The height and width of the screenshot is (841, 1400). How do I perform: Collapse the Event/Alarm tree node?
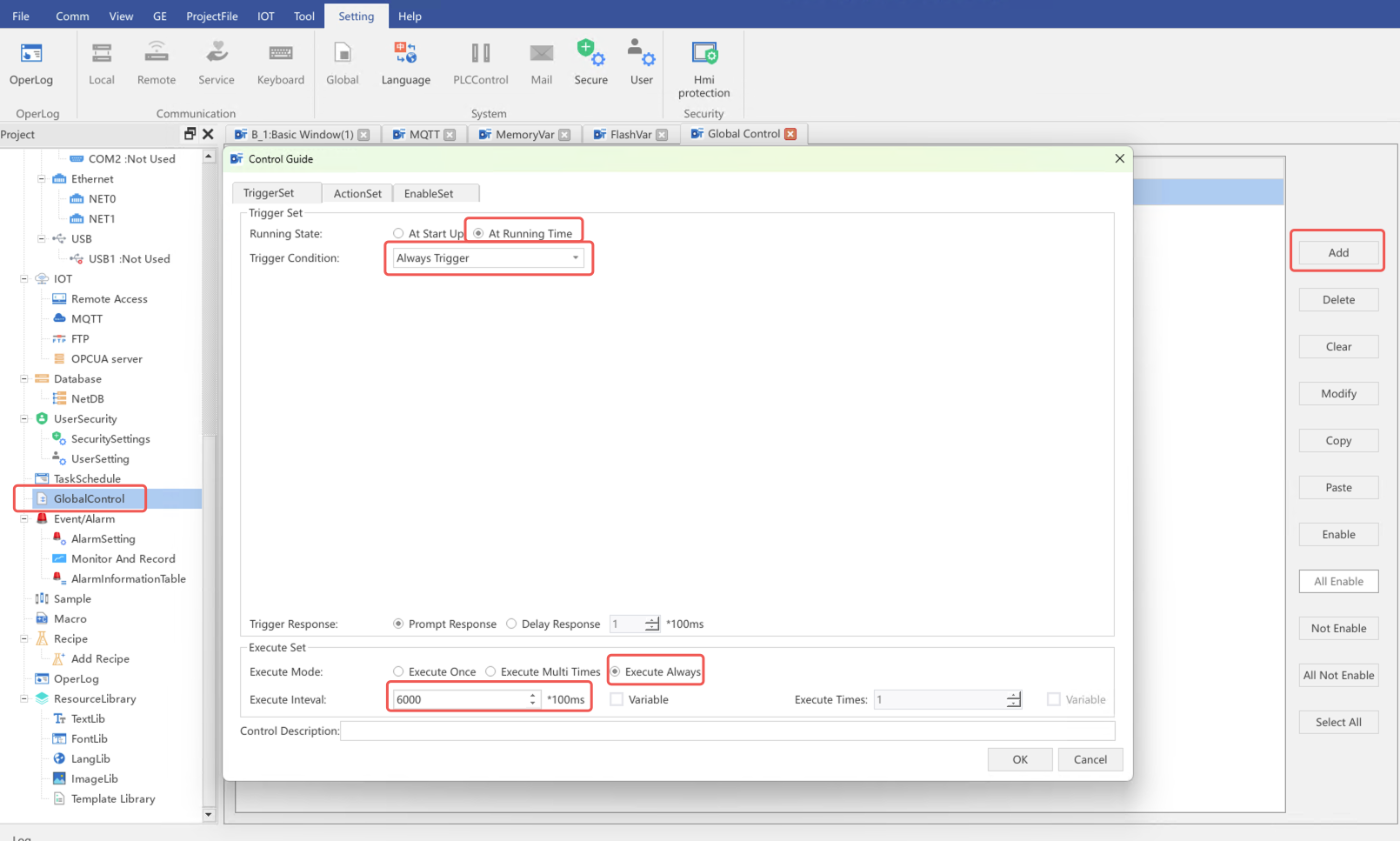[24, 519]
